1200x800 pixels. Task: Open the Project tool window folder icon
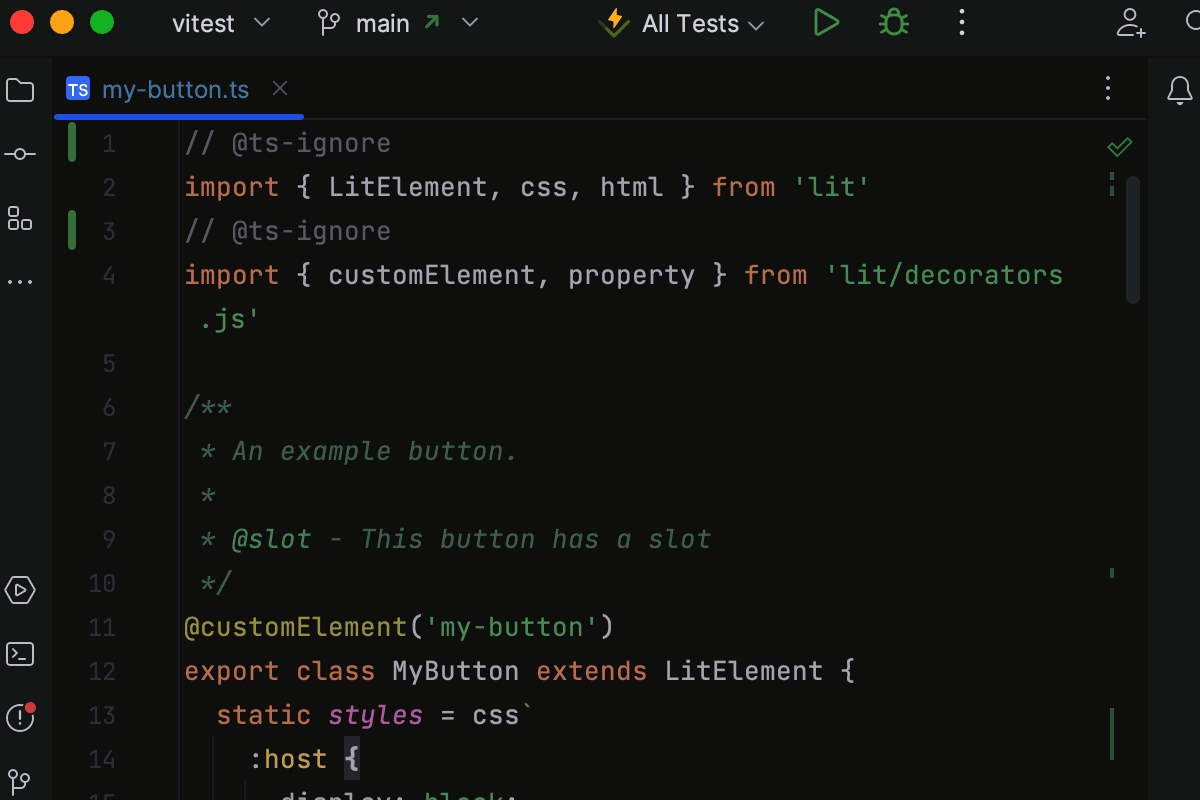(x=20, y=90)
